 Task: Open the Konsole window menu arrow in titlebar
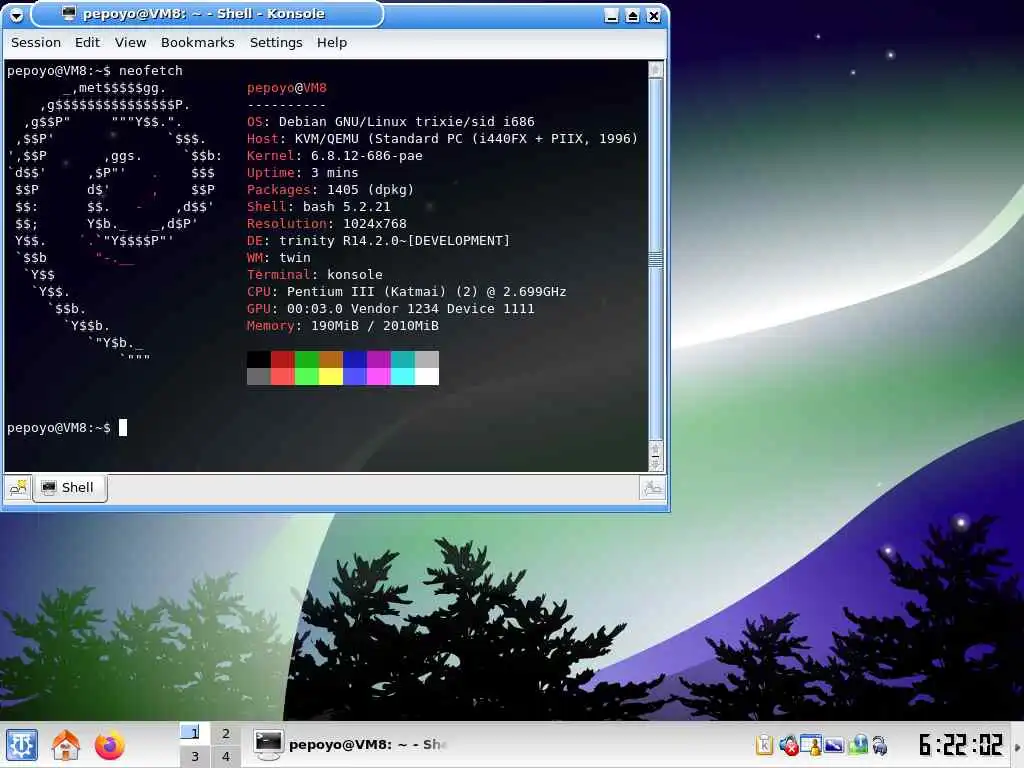pyautogui.click(x=16, y=14)
